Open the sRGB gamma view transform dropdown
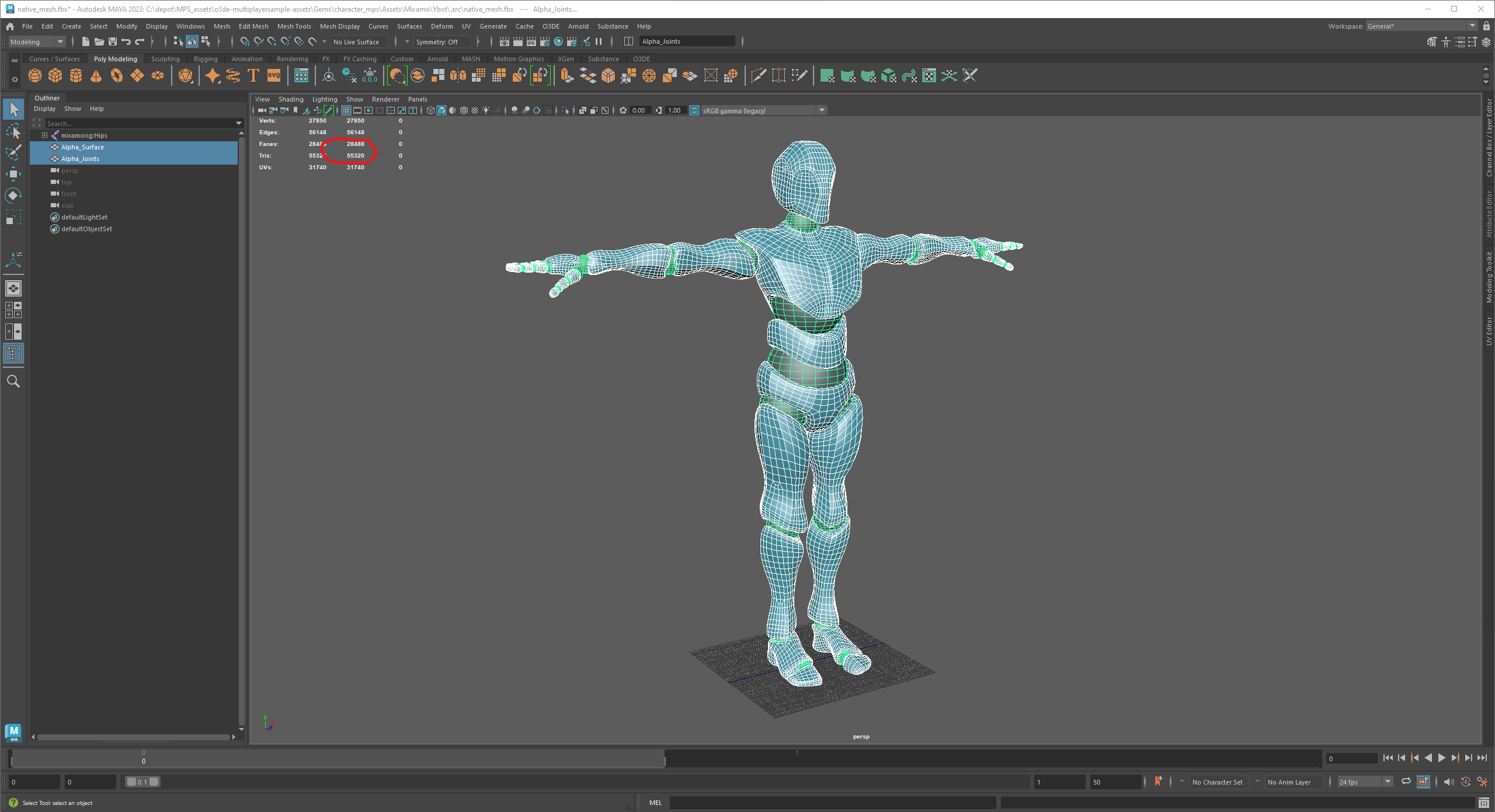Image resolution: width=1495 pixels, height=812 pixels. pos(763,110)
